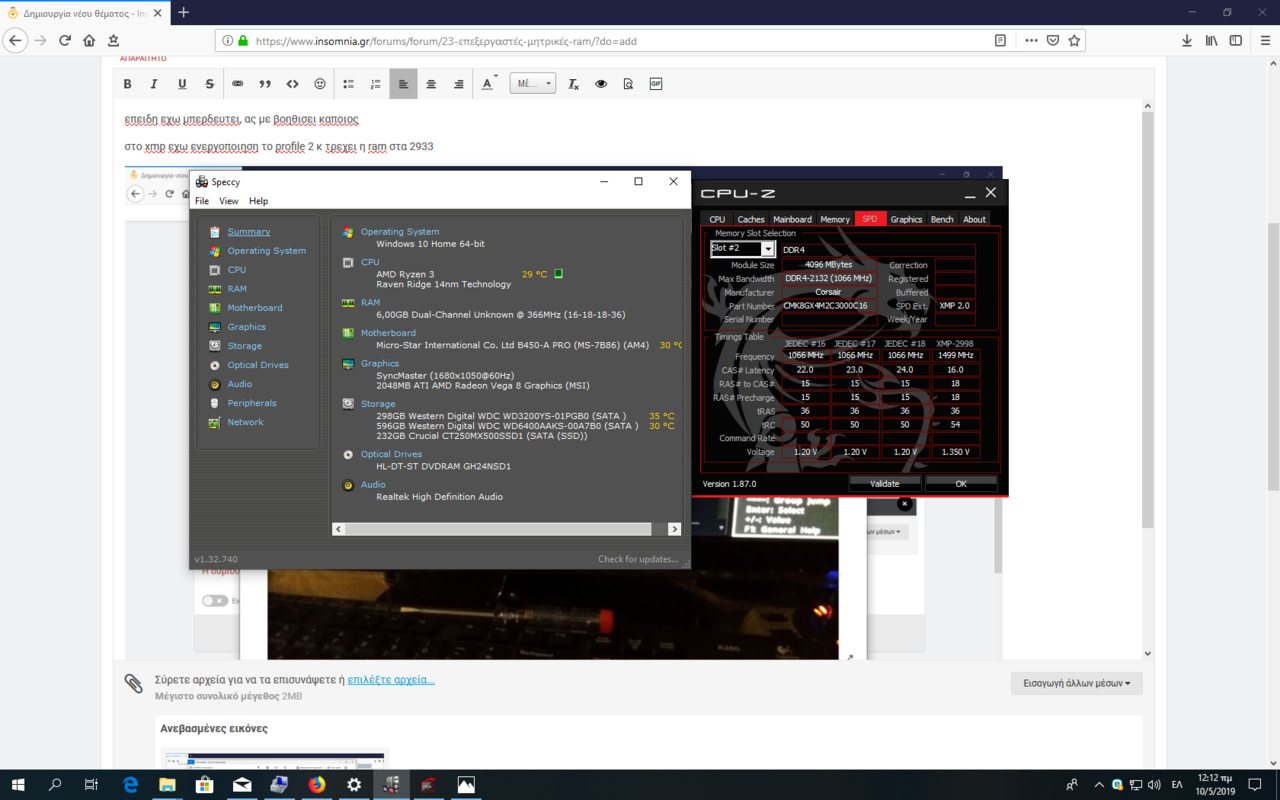1280x800 pixels.
Task: Apply underline formatting in editor
Action: coord(182,84)
